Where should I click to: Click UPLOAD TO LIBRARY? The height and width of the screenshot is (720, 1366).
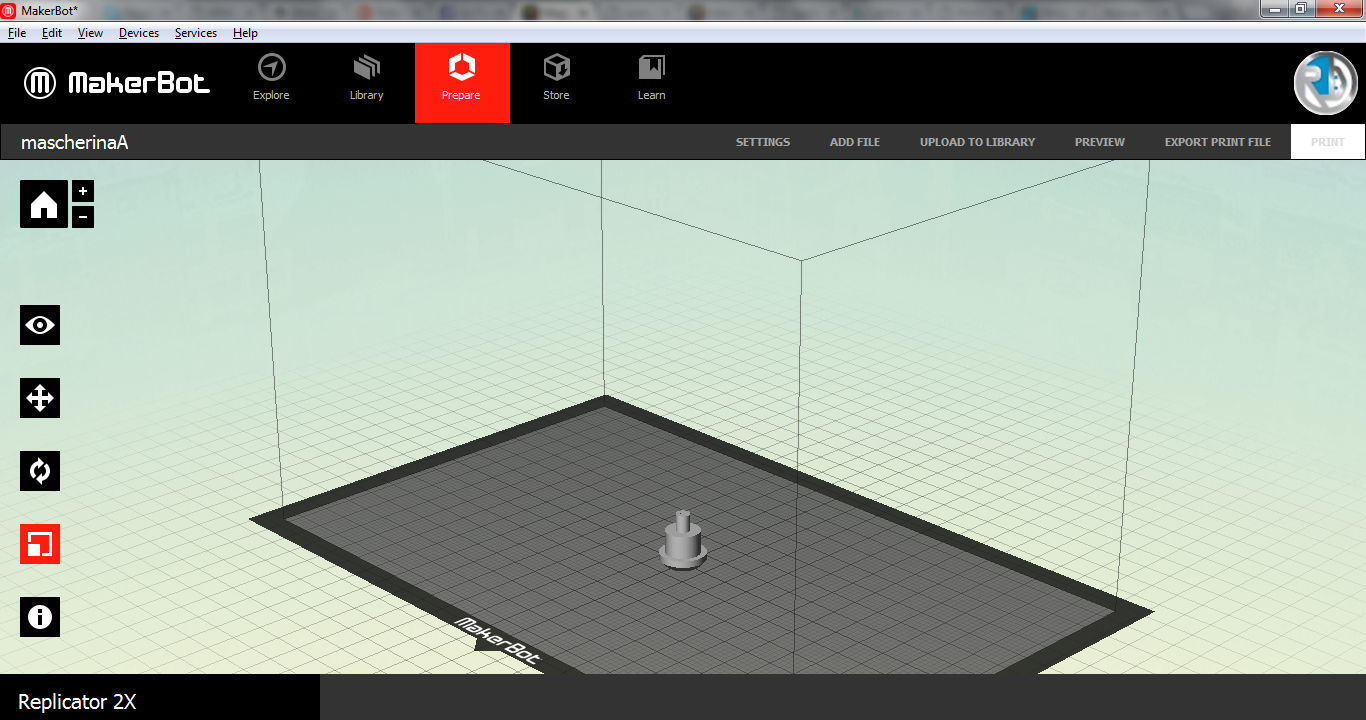tap(977, 142)
